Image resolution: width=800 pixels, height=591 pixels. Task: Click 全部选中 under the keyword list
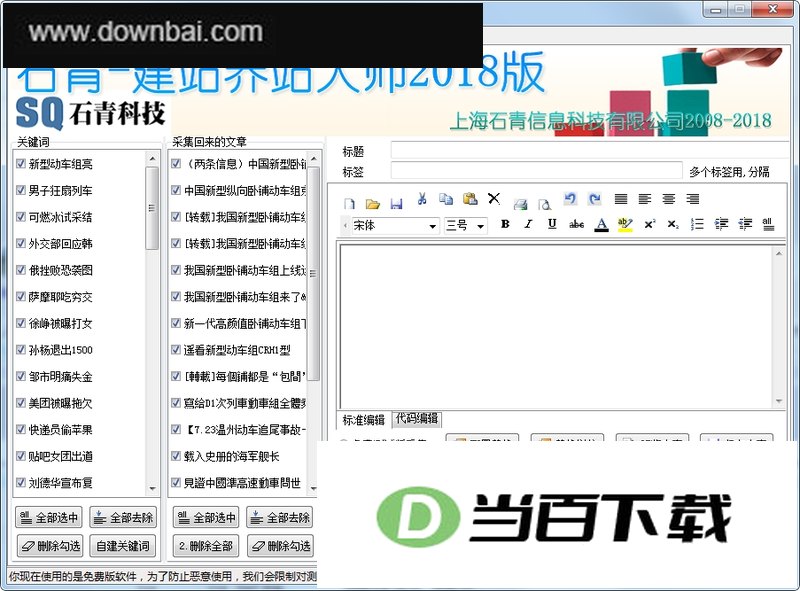(49, 518)
